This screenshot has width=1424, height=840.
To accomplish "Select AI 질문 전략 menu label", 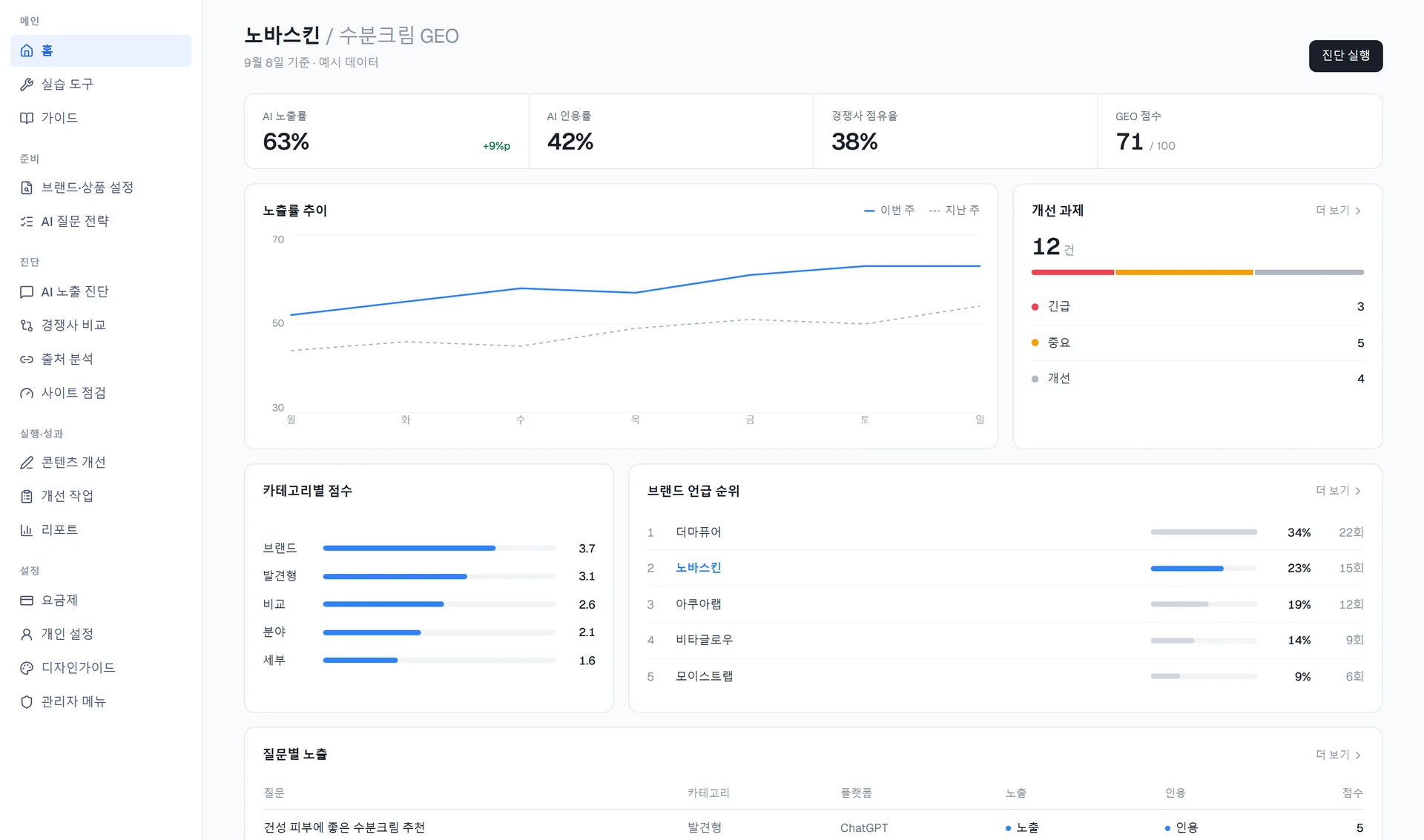I will [x=75, y=222].
